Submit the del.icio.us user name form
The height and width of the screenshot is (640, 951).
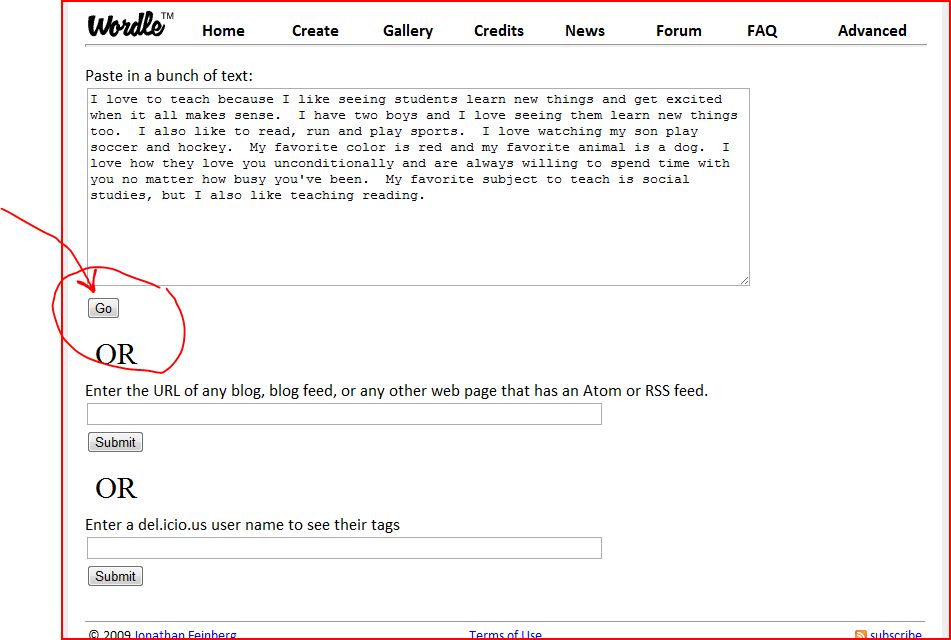coord(115,576)
